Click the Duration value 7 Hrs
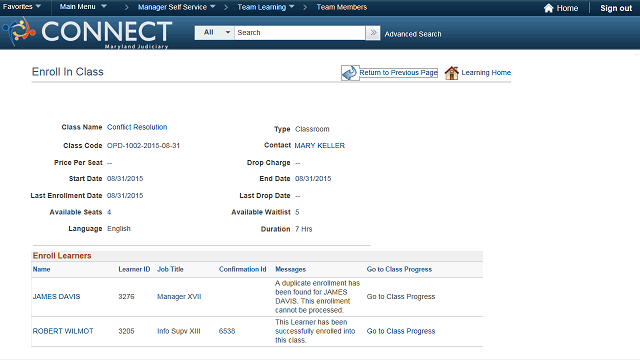The image size is (640, 360). tap(304, 229)
